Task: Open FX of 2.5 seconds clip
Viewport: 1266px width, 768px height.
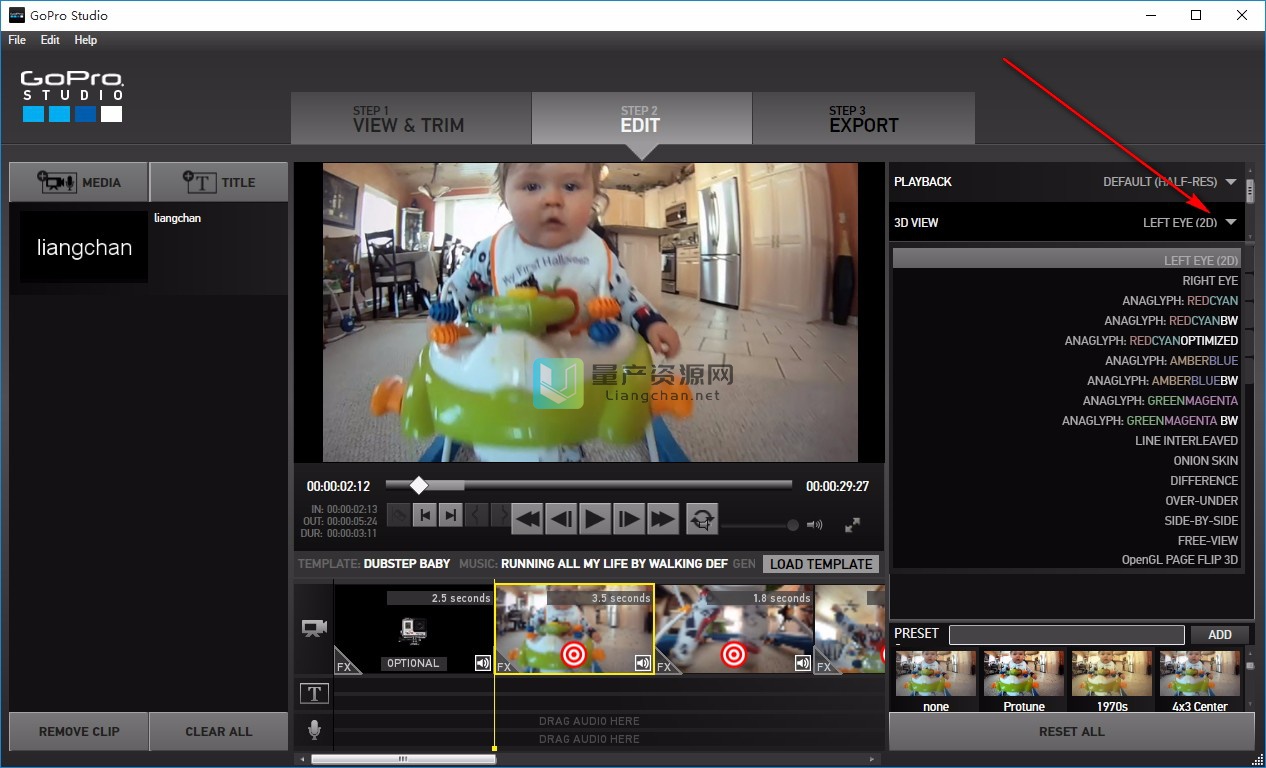Action: [x=344, y=664]
